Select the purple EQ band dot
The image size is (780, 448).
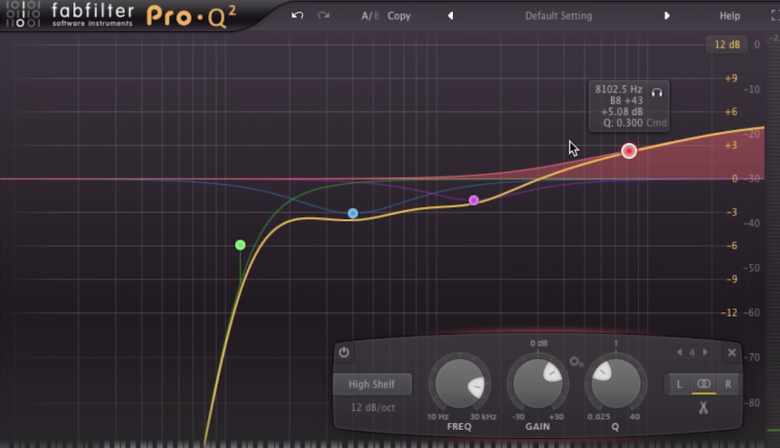pyautogui.click(x=474, y=200)
